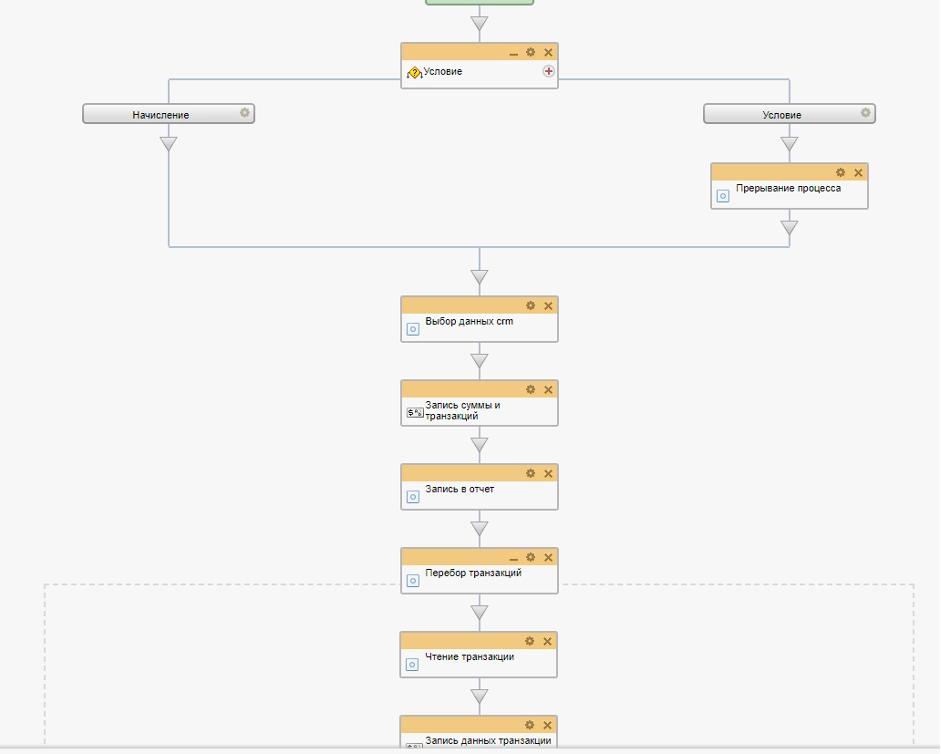Click arrow between Запись в отчет and Перебор транзакций
Image resolution: width=941 pixels, height=754 pixels.
479,528
